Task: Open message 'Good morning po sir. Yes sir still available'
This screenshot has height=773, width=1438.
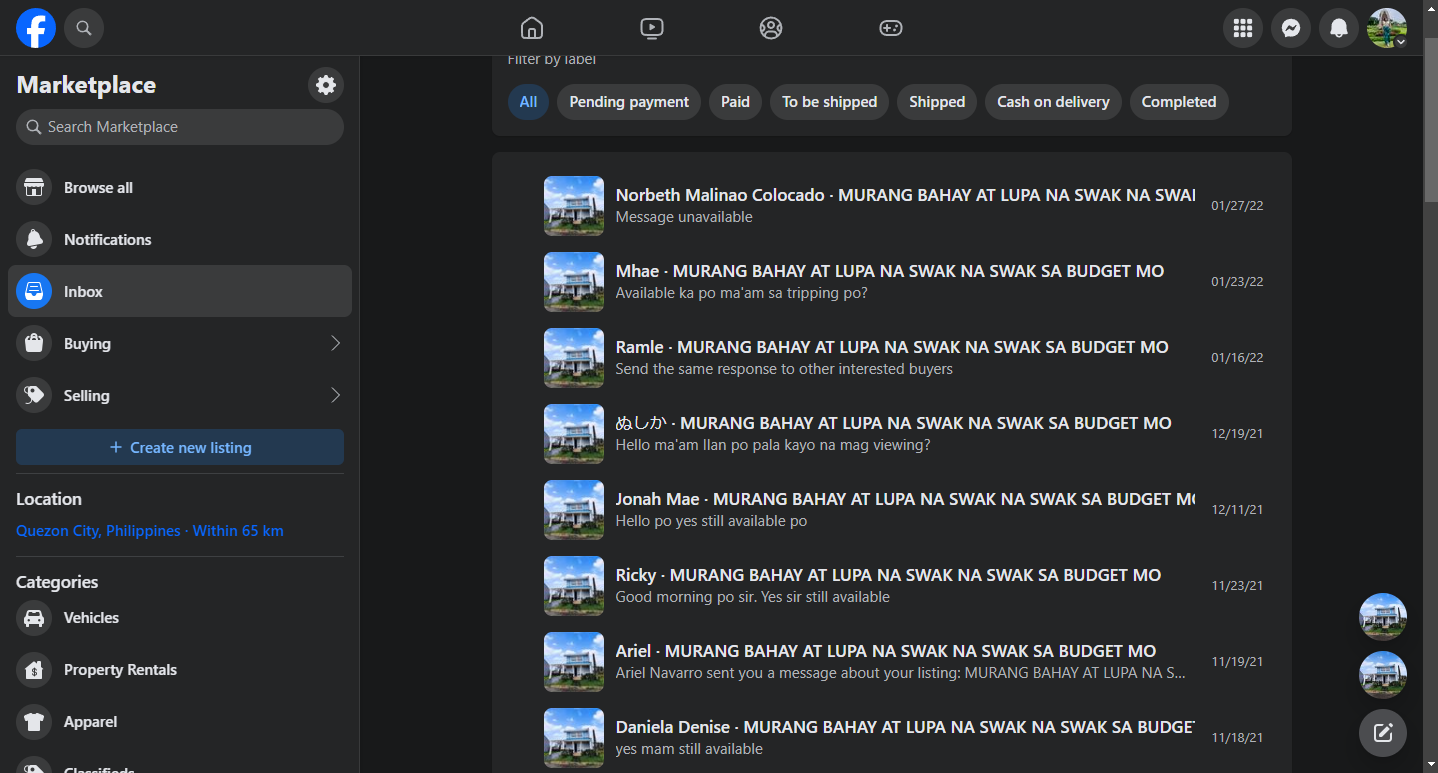Action: click(752, 597)
